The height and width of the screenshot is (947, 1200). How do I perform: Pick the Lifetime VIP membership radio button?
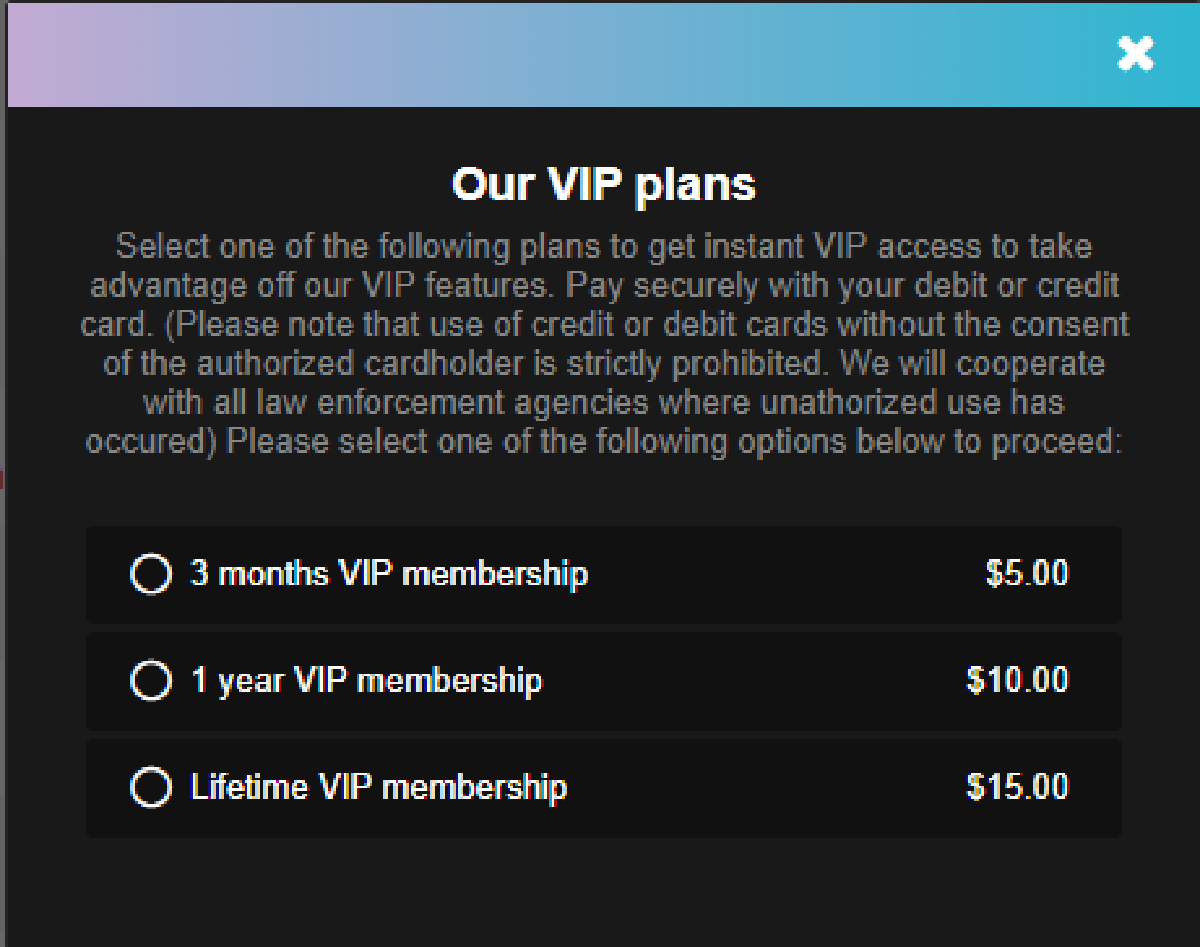tap(151, 788)
